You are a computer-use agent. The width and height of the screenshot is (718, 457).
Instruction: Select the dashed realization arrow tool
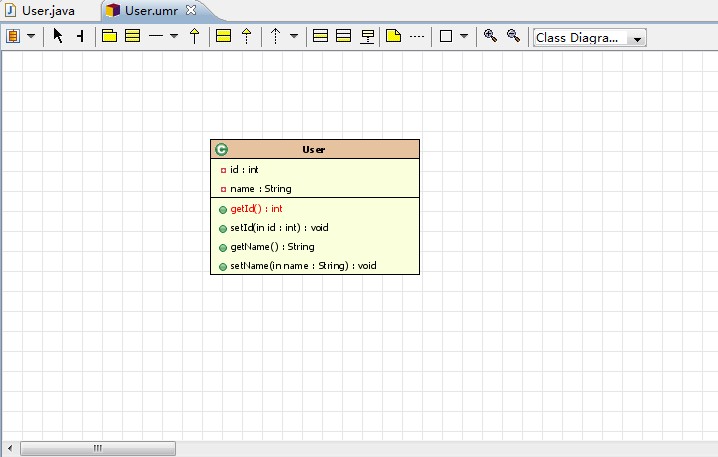click(246, 36)
